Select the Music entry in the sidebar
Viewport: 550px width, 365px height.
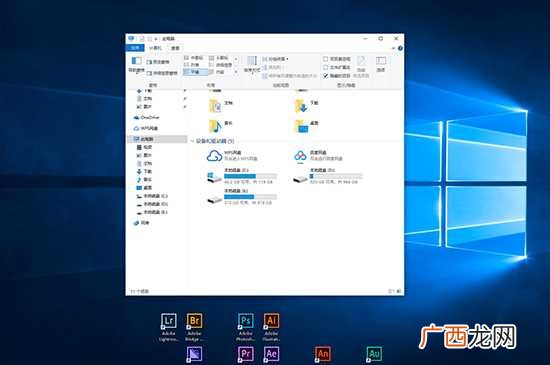click(x=144, y=180)
